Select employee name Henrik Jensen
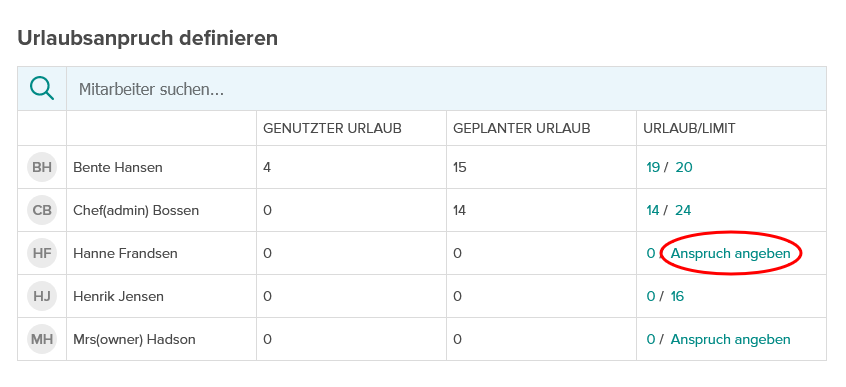Image resolution: width=846 pixels, height=387 pixels. tap(118, 296)
